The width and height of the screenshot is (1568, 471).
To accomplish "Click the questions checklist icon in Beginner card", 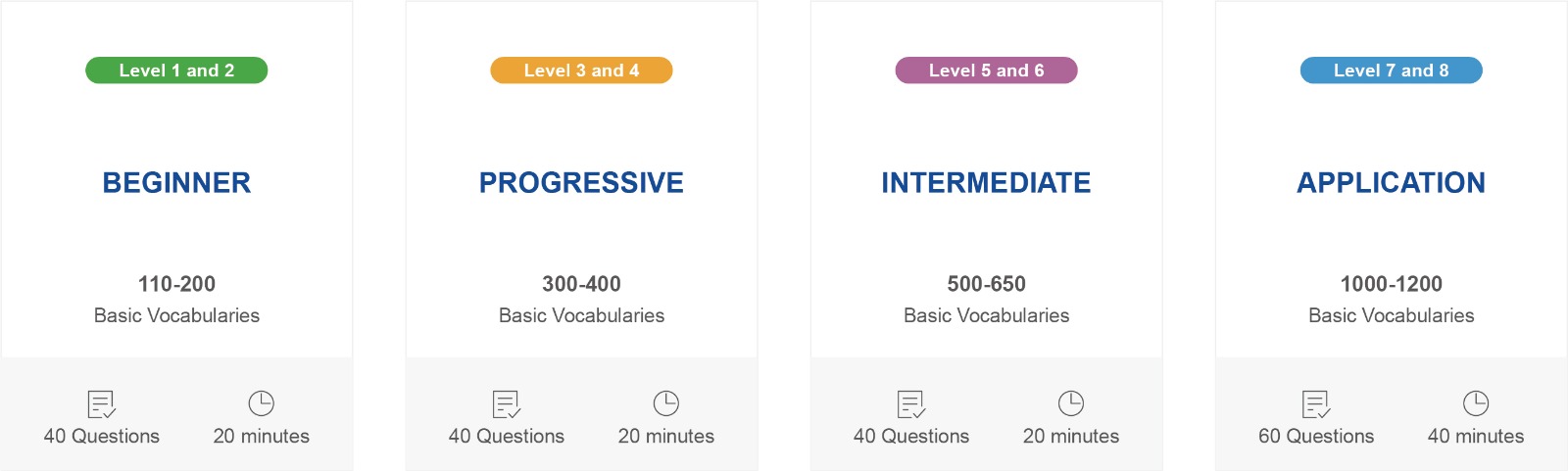I will point(102,404).
